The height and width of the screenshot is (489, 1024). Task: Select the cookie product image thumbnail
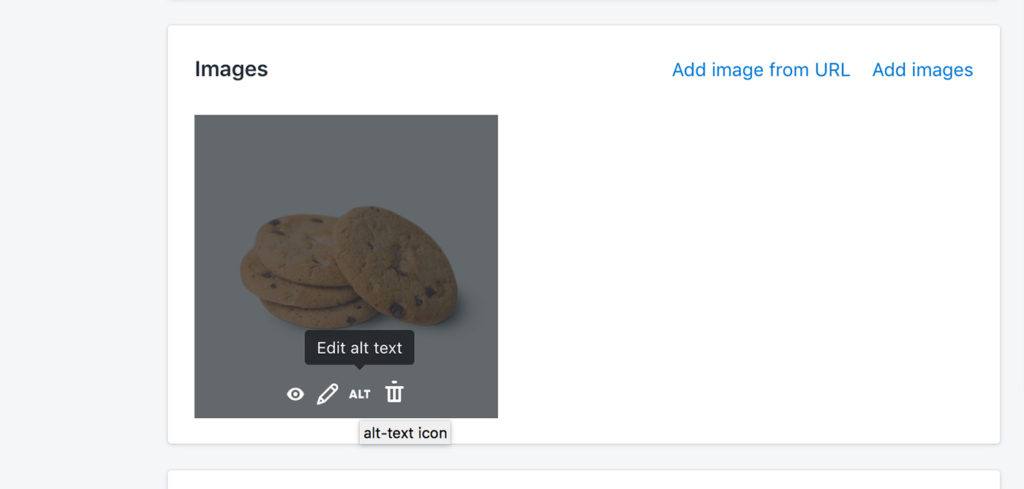tap(346, 266)
